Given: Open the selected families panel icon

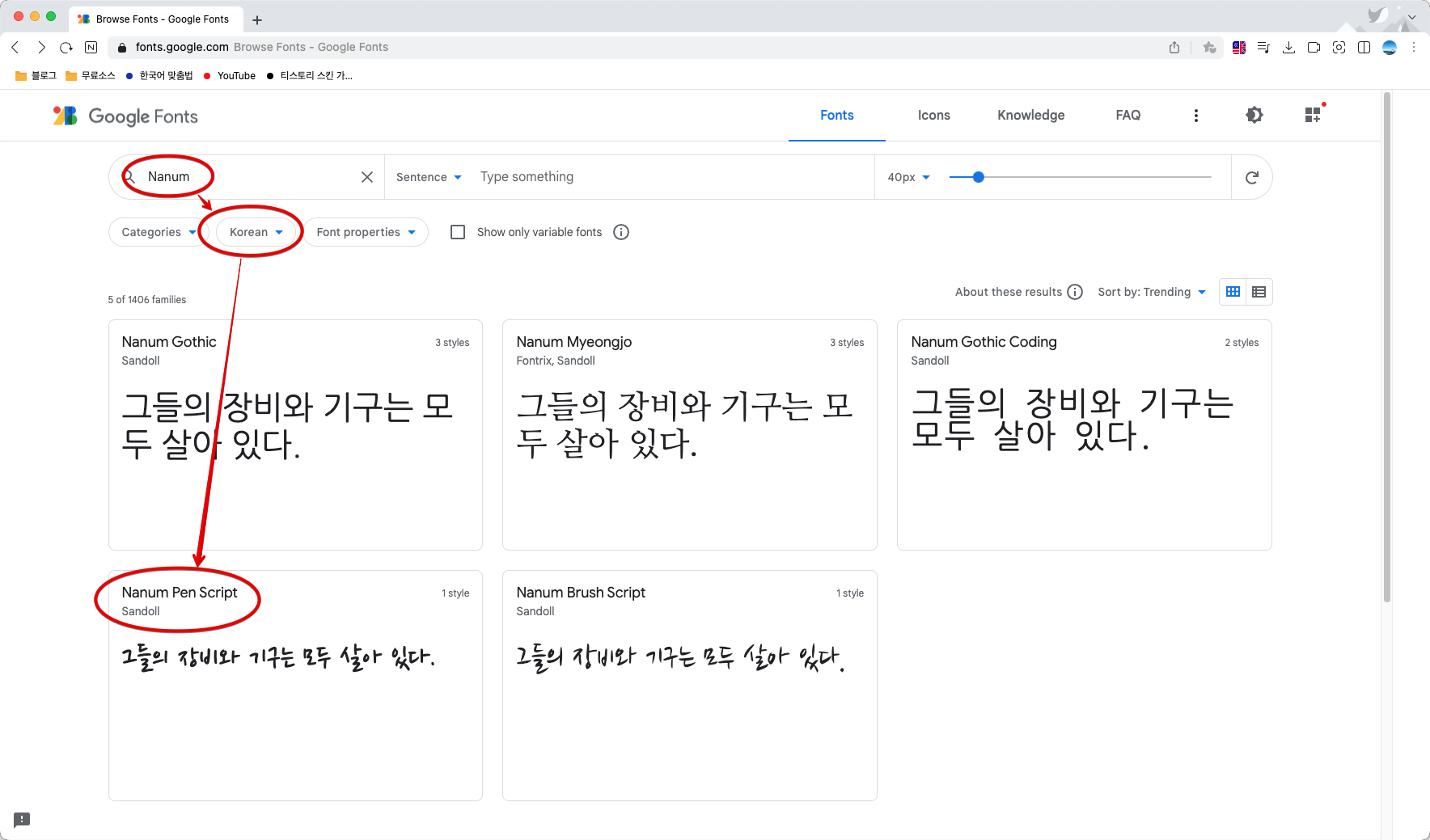Looking at the screenshot, I should pyautogui.click(x=1312, y=115).
